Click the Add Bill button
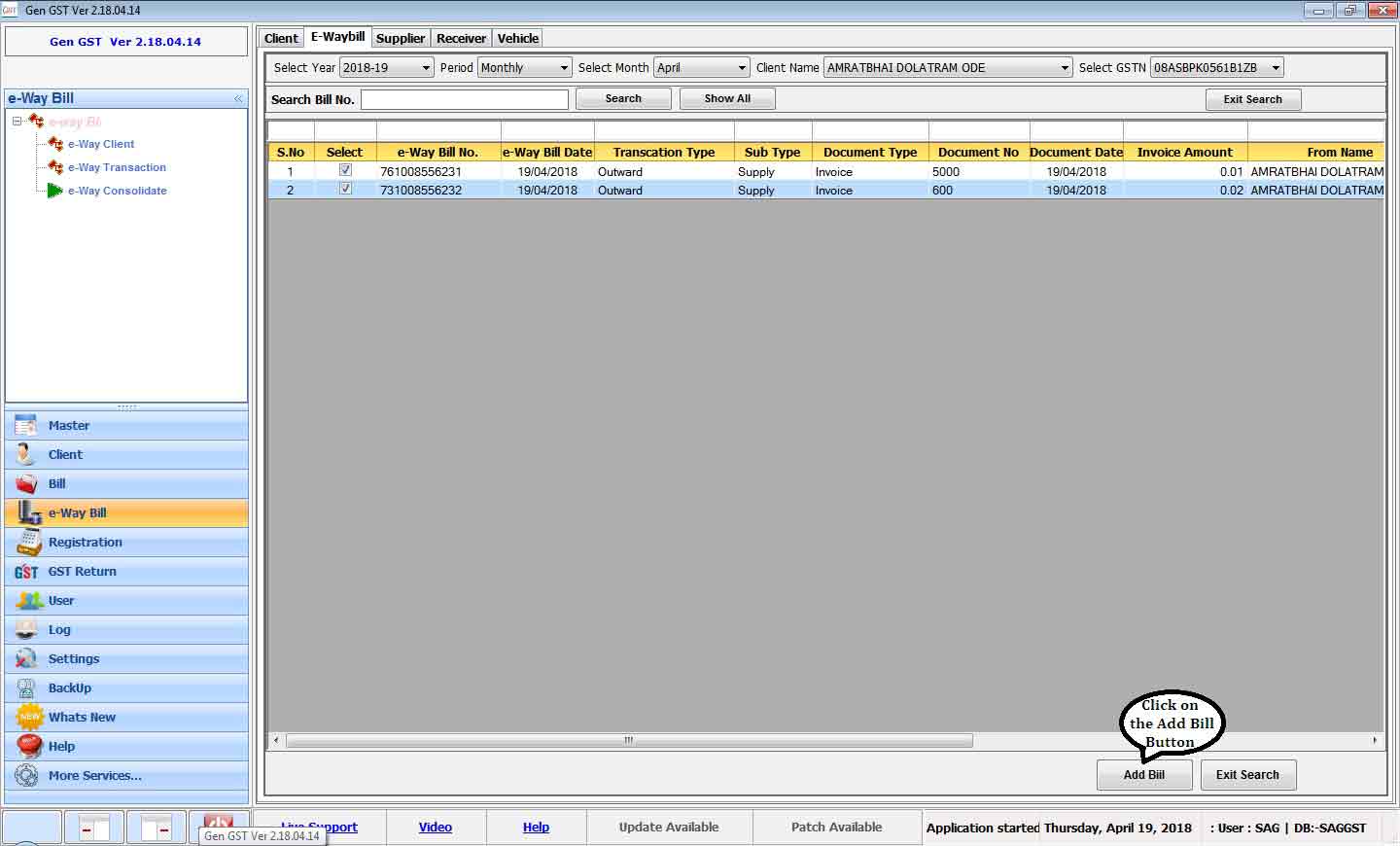 point(1143,775)
